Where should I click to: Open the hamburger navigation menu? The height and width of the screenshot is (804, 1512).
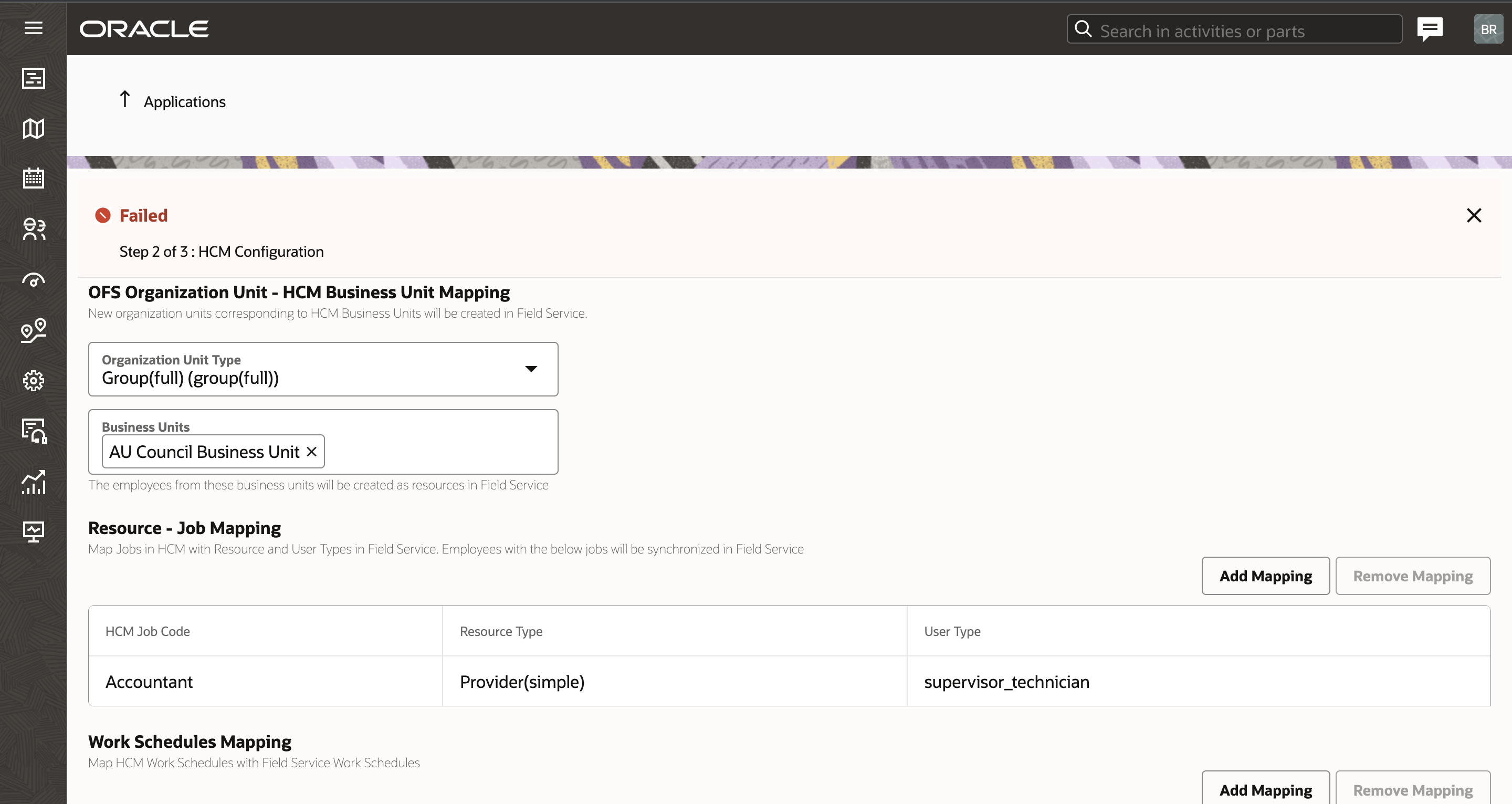click(x=34, y=28)
